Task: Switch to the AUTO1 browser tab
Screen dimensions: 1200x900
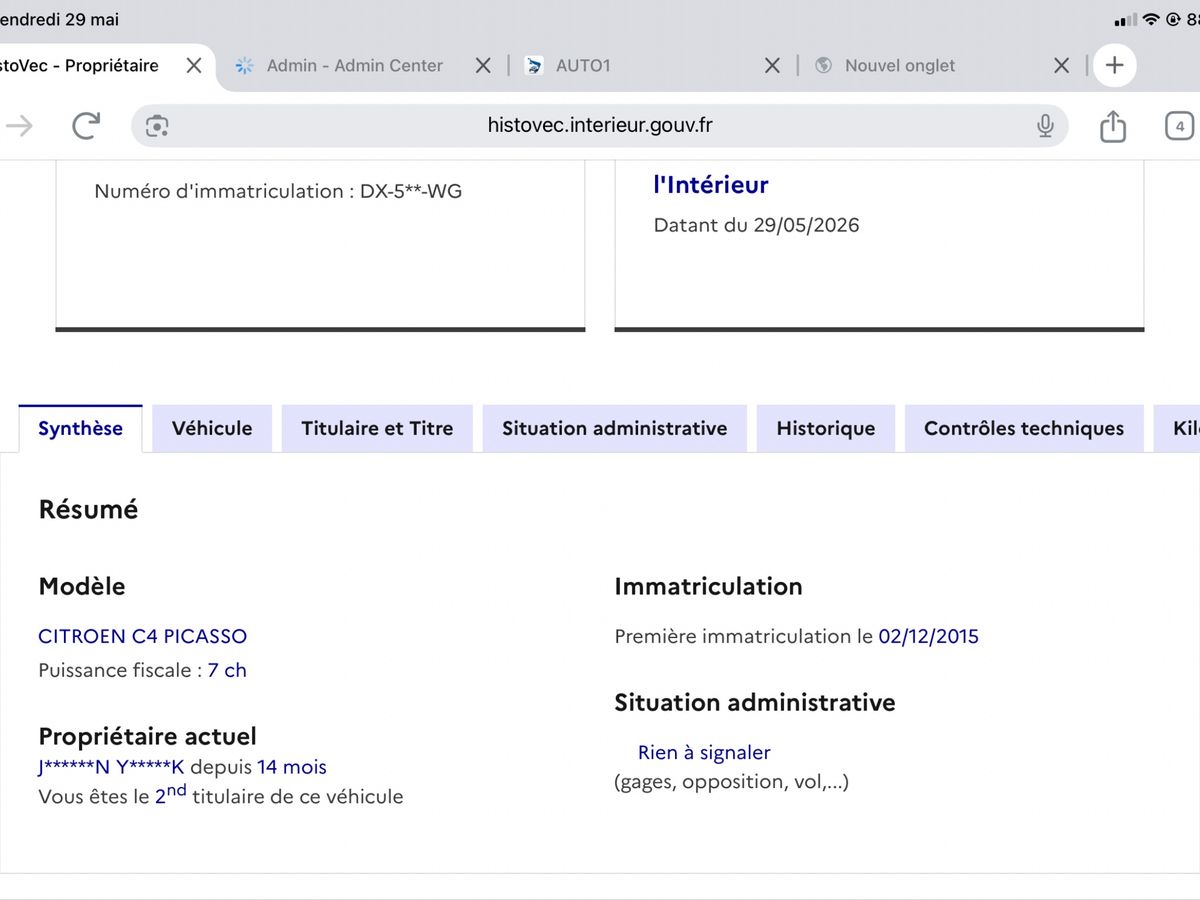Action: click(640, 65)
